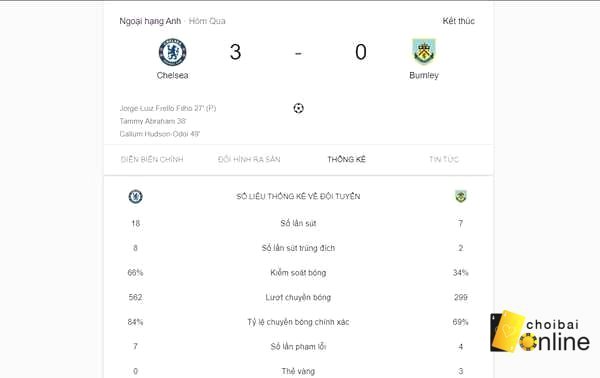Viewport: 600px width, 378px height.
Task: Switch to the Đội Hình Ra Sân tab
Action: tap(249, 159)
